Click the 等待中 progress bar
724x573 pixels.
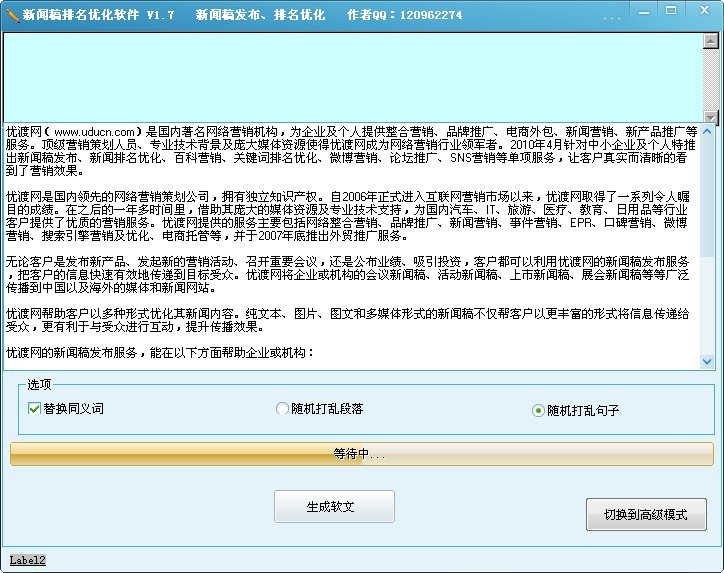(x=362, y=454)
